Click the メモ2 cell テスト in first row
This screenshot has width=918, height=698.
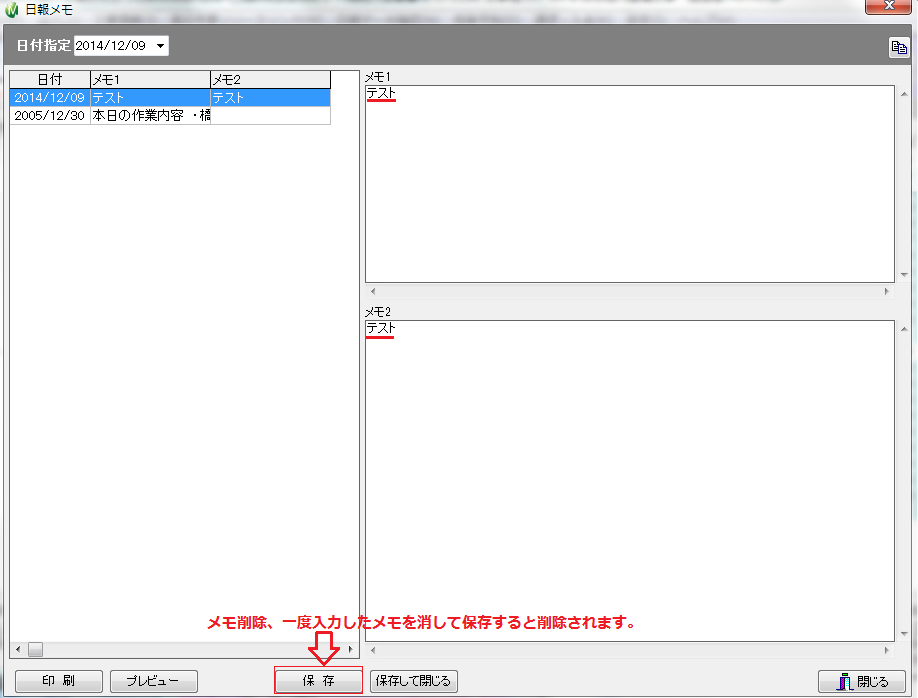point(270,98)
